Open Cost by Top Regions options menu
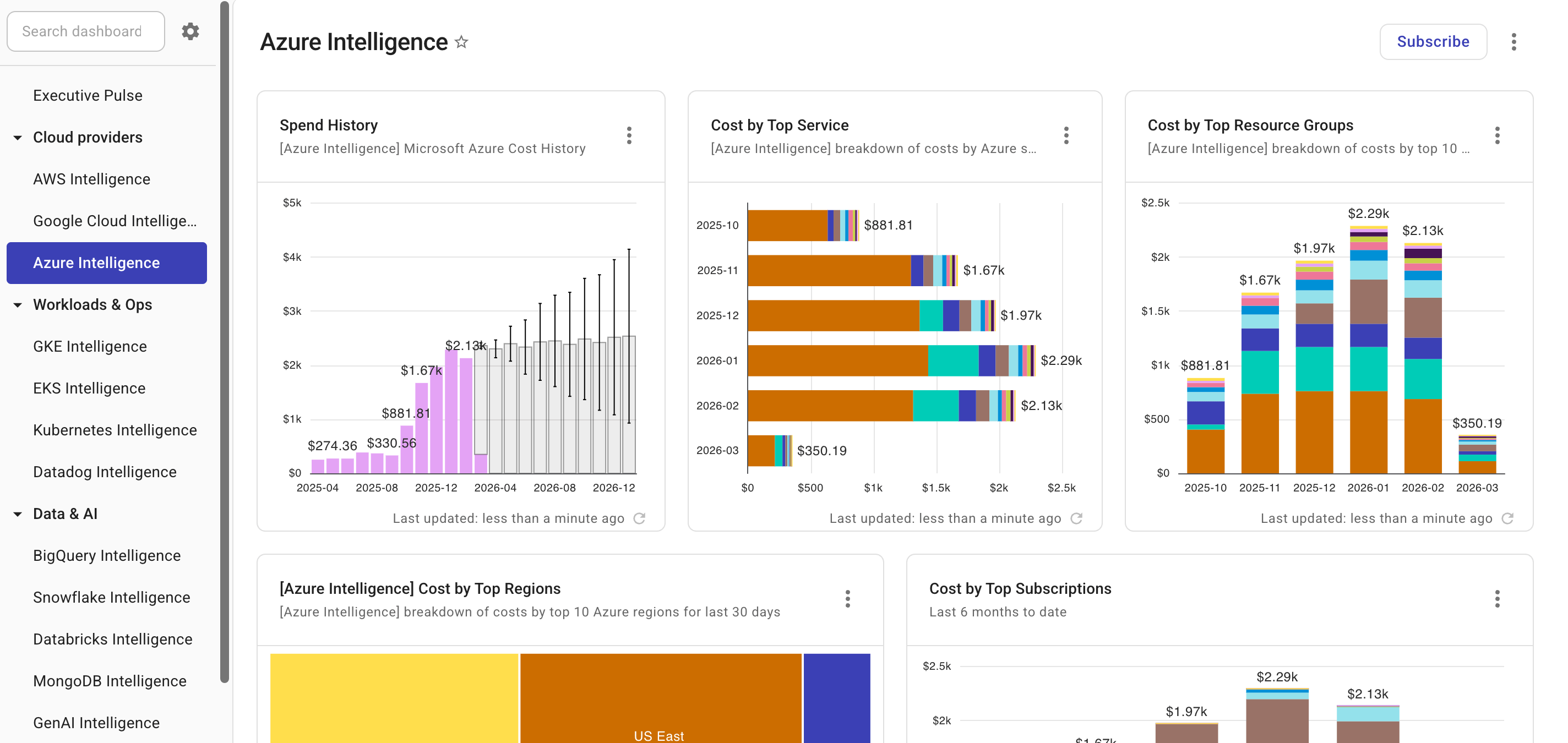This screenshot has height=743, width=1568. click(x=847, y=599)
